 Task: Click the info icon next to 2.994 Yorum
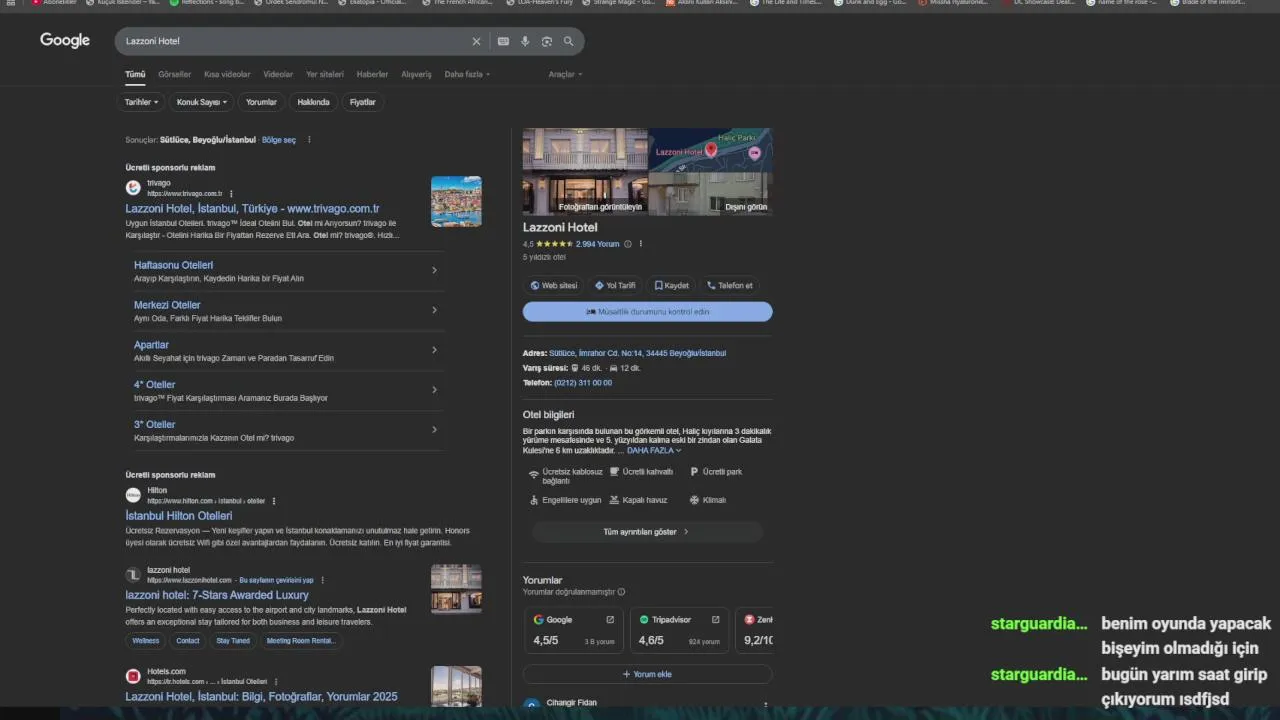coord(628,244)
